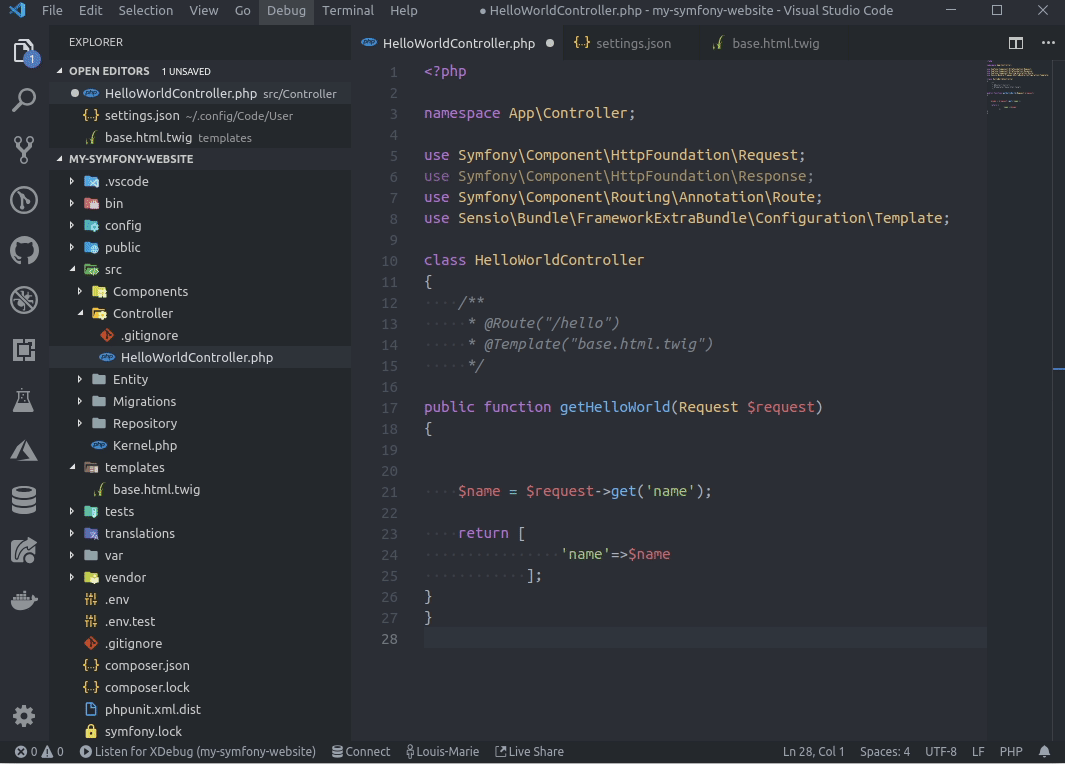1065x764 pixels.
Task: Open the File menu
Action: coord(52,10)
